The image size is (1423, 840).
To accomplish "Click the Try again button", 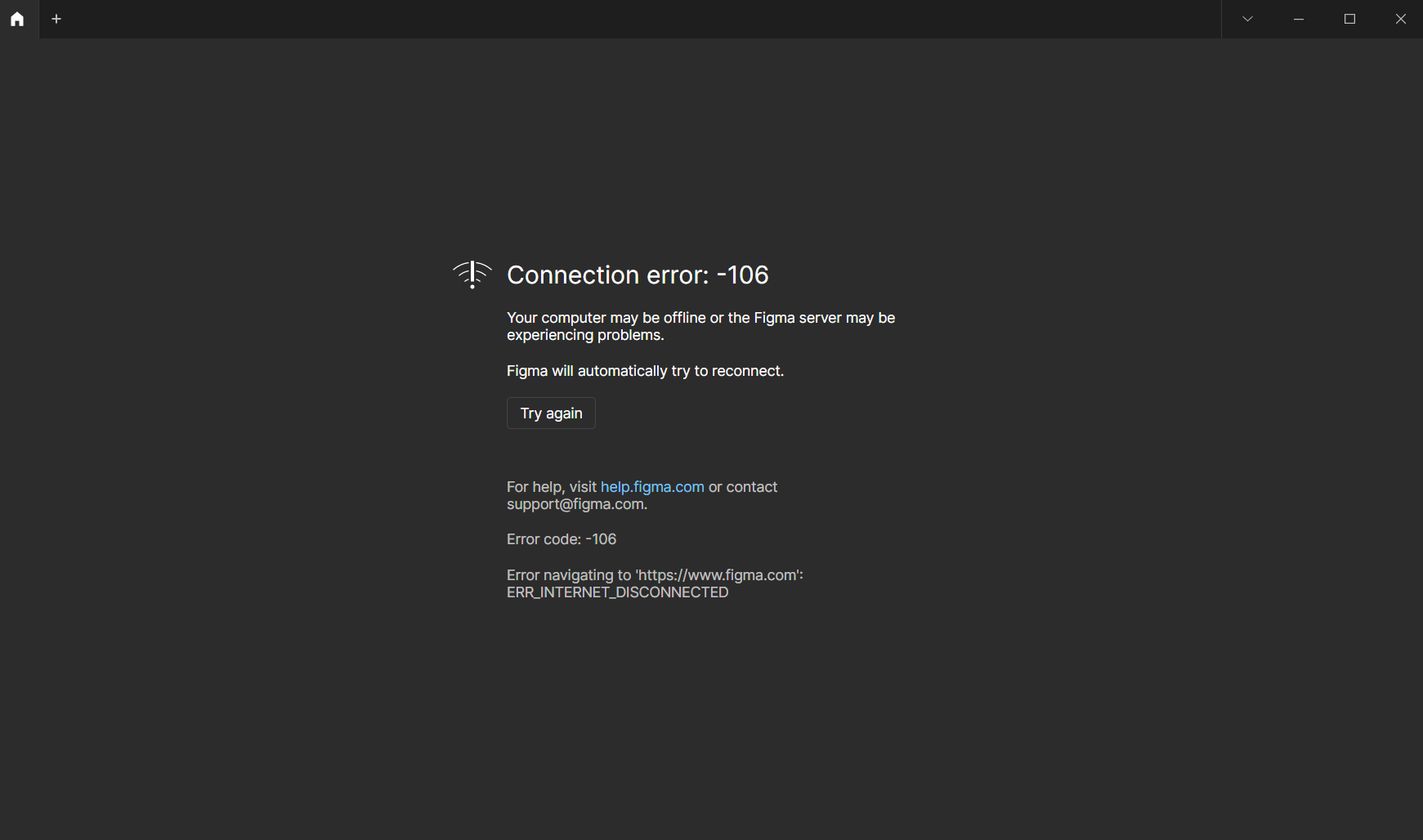I will tap(551, 413).
